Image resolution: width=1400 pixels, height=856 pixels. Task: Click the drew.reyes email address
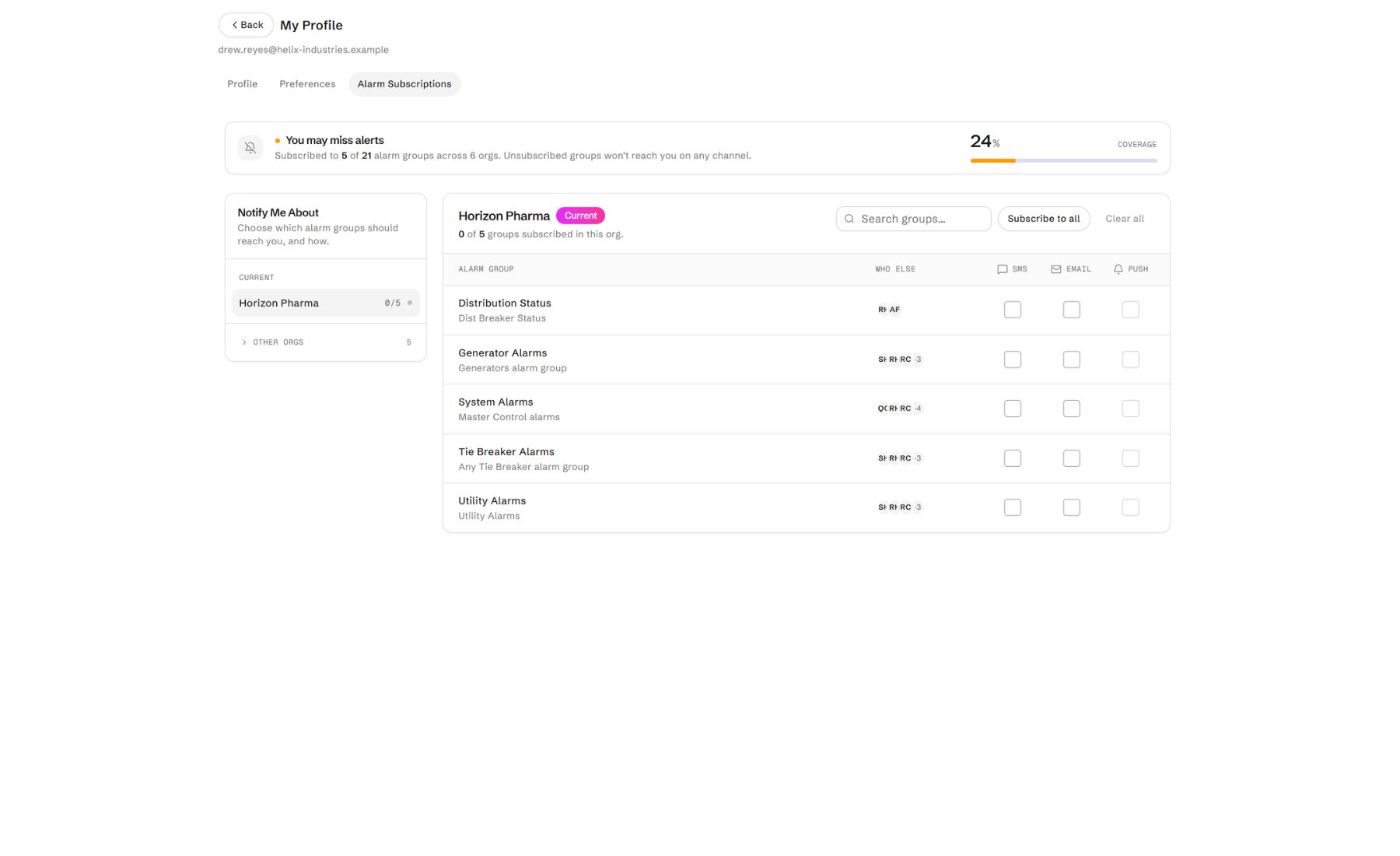coord(303,50)
